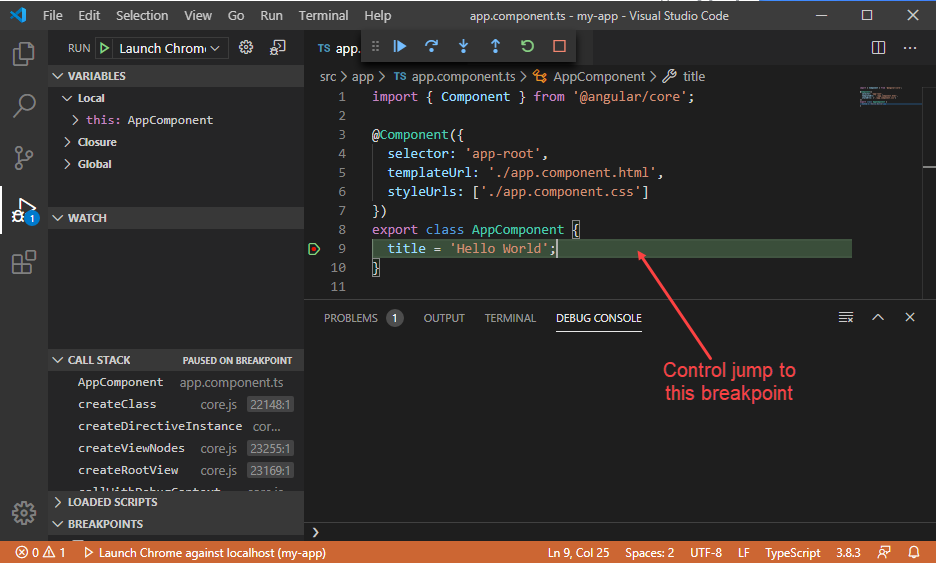
Task: Select the app.component.ts editor tab
Action: [338, 48]
